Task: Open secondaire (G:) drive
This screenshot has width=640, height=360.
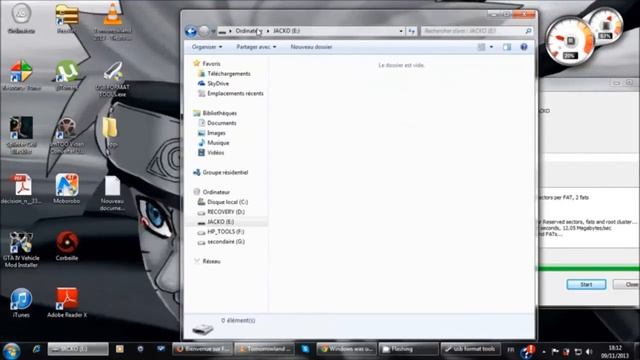Action: 226,242
